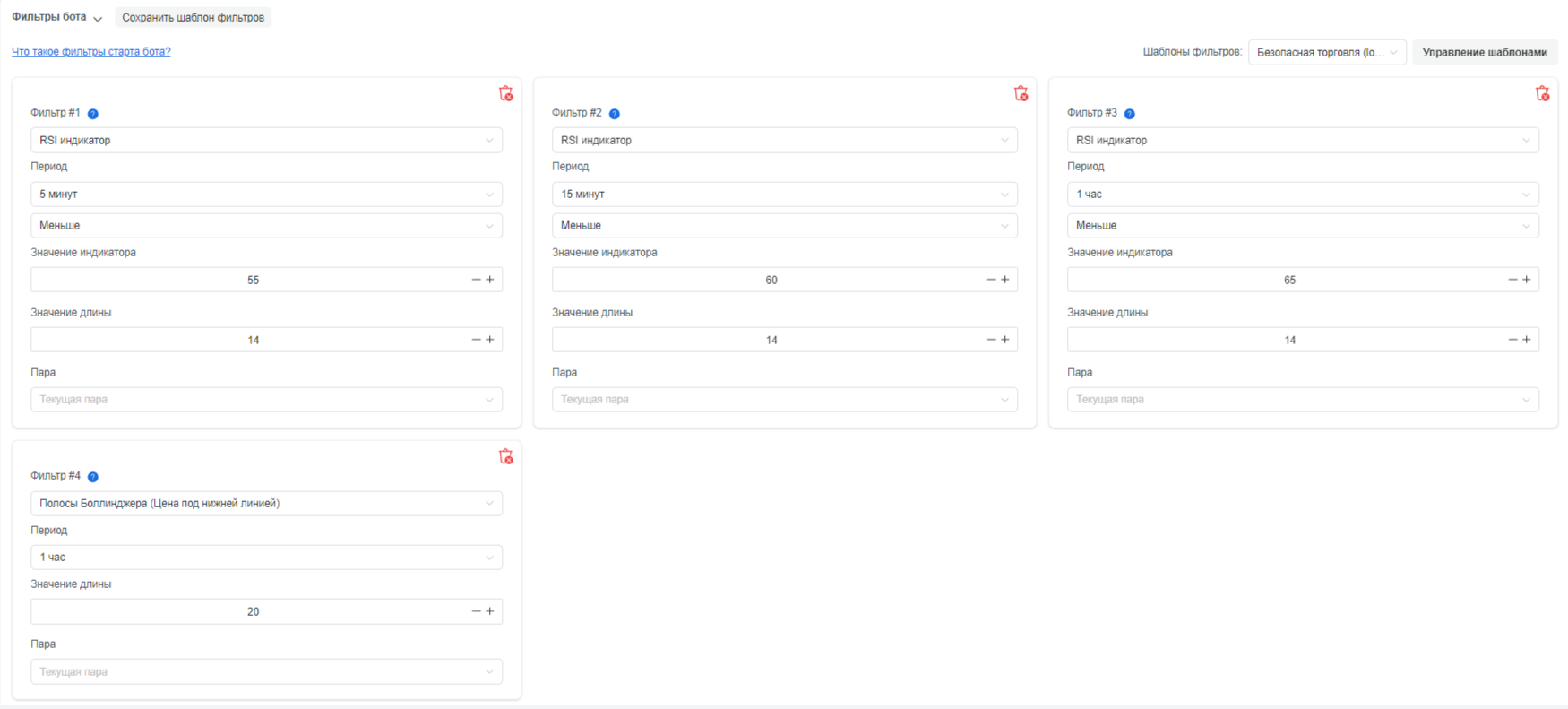Open help tooltip icon next to Фильтр #3
The image size is (1568, 709).
1130,114
